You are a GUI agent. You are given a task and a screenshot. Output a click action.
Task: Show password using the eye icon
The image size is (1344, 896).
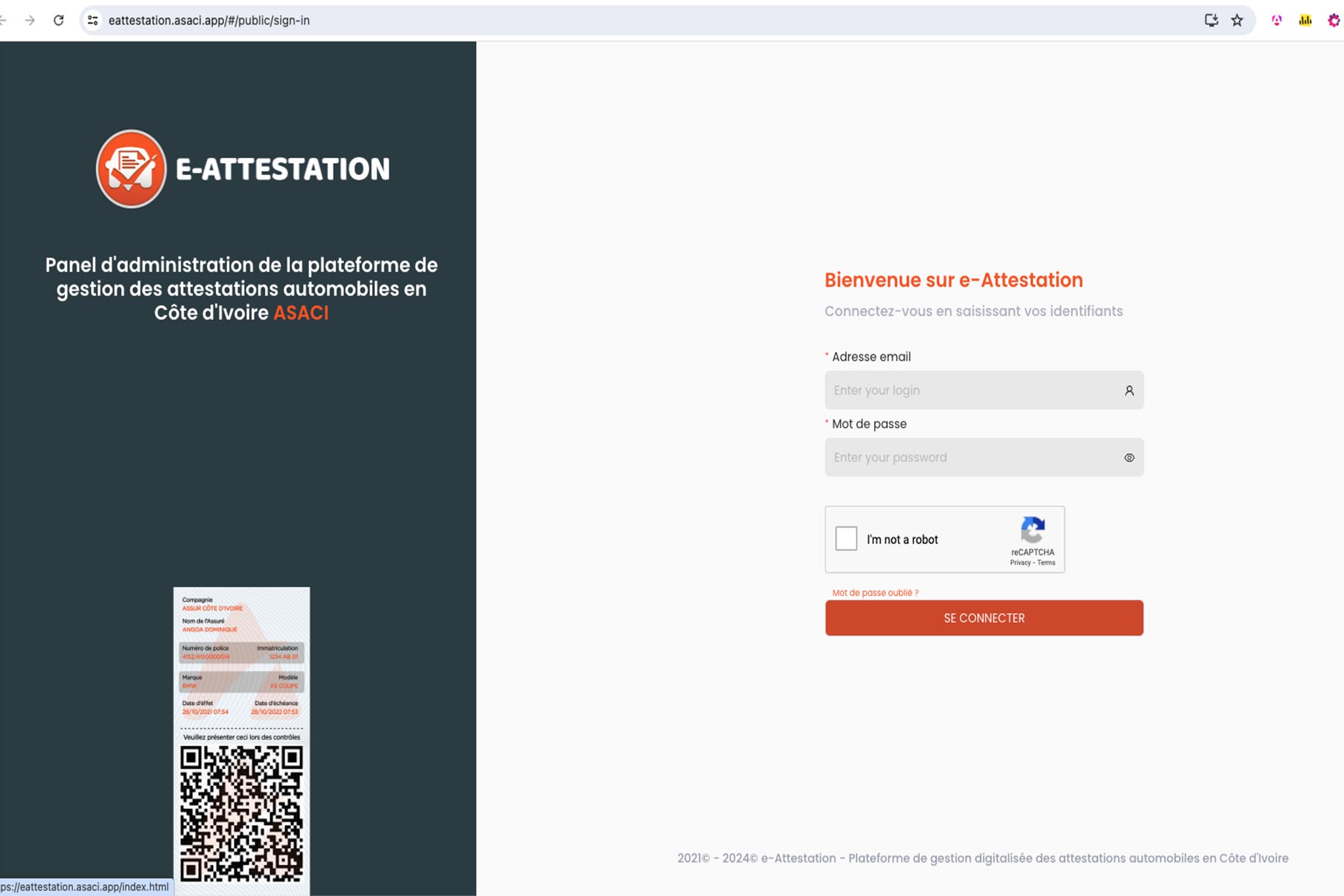(1129, 458)
